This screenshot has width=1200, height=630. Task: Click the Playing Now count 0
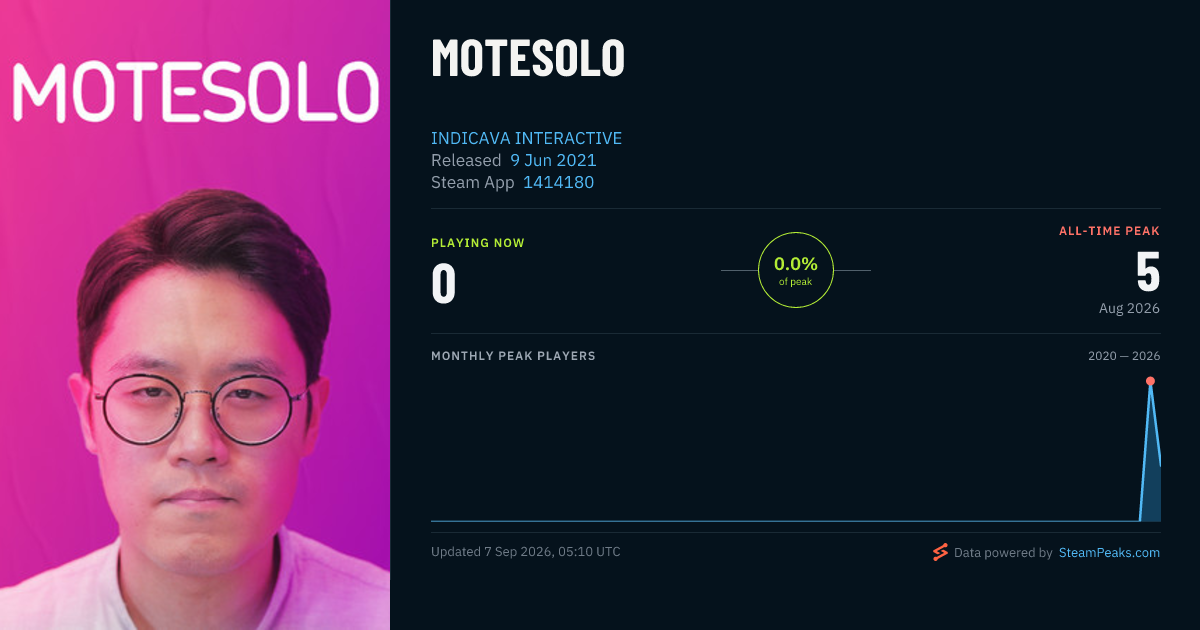pos(444,283)
